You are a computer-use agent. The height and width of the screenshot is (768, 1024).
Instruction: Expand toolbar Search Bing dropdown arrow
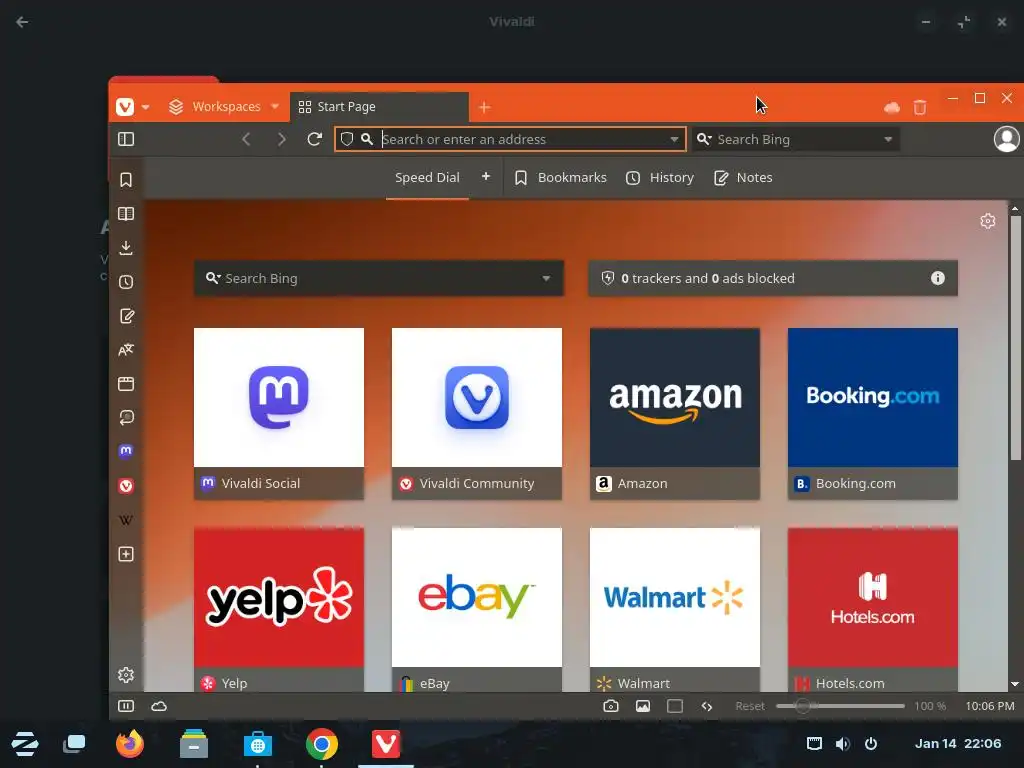[x=888, y=139]
